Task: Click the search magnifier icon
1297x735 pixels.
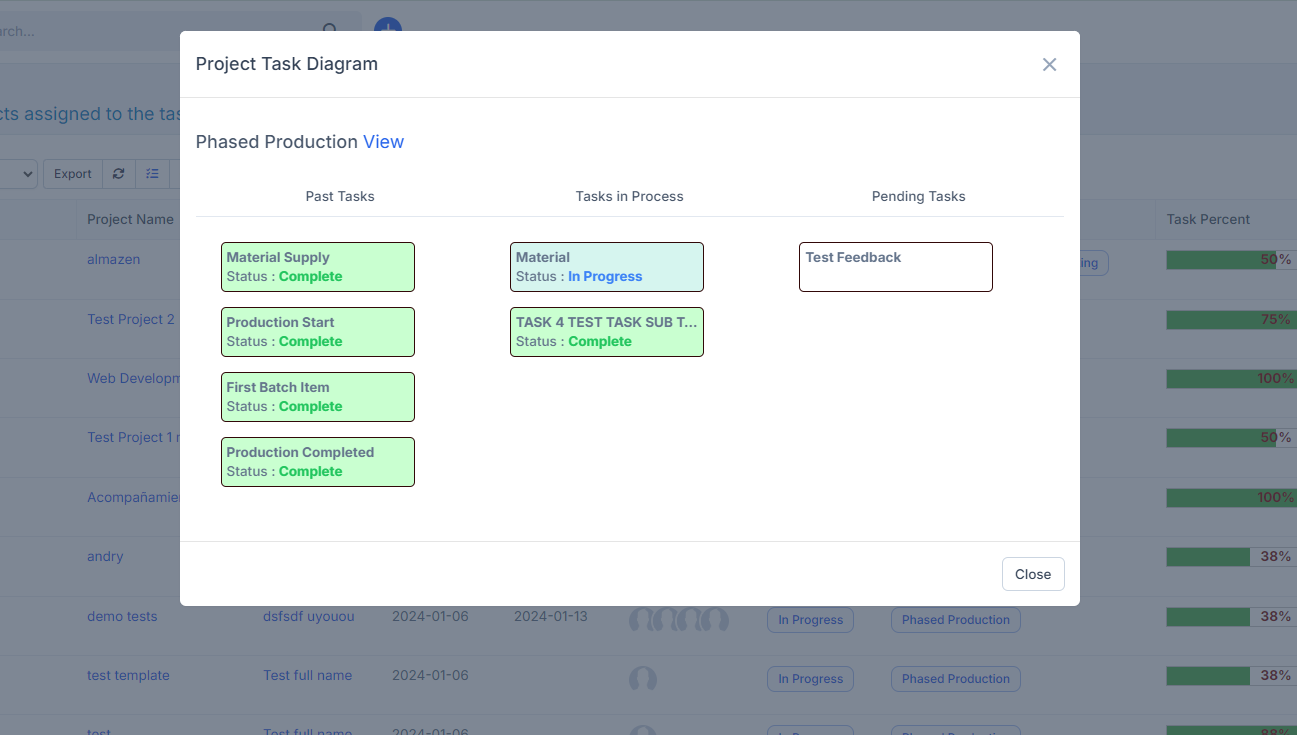Action: [x=330, y=31]
